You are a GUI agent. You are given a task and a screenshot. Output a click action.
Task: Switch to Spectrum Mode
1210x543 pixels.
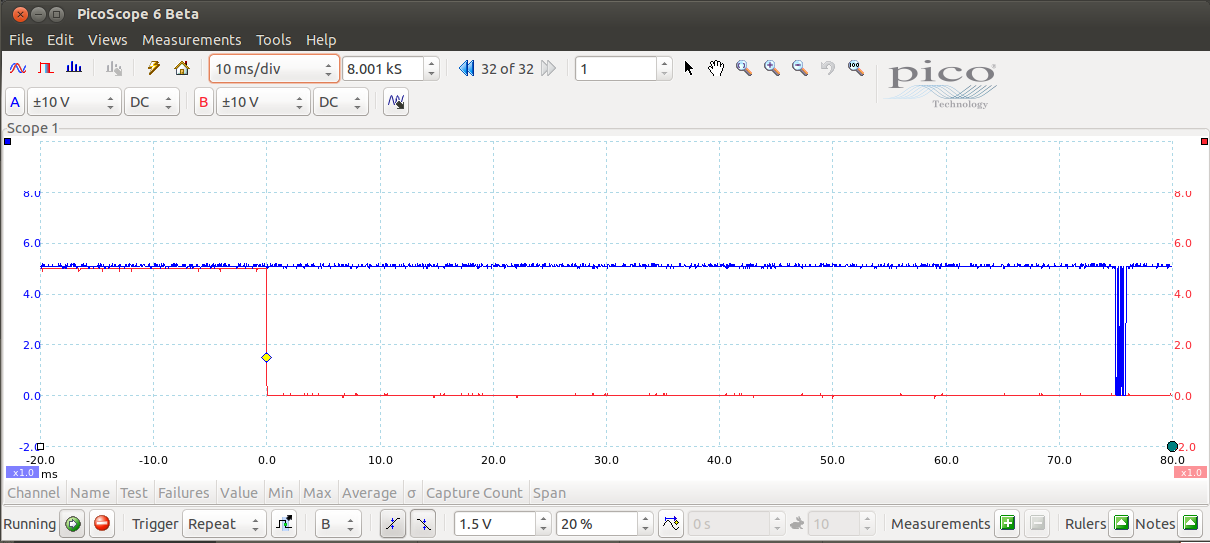click(74, 69)
